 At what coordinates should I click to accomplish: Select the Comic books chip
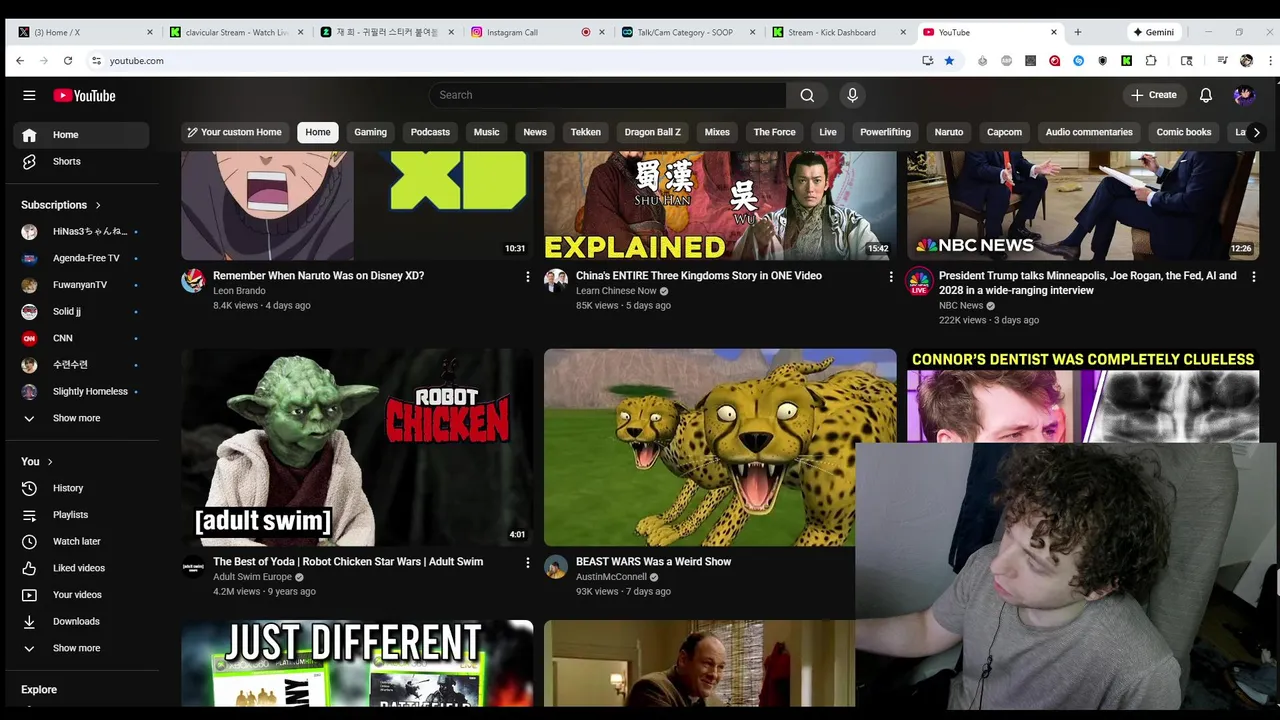tap(1184, 132)
